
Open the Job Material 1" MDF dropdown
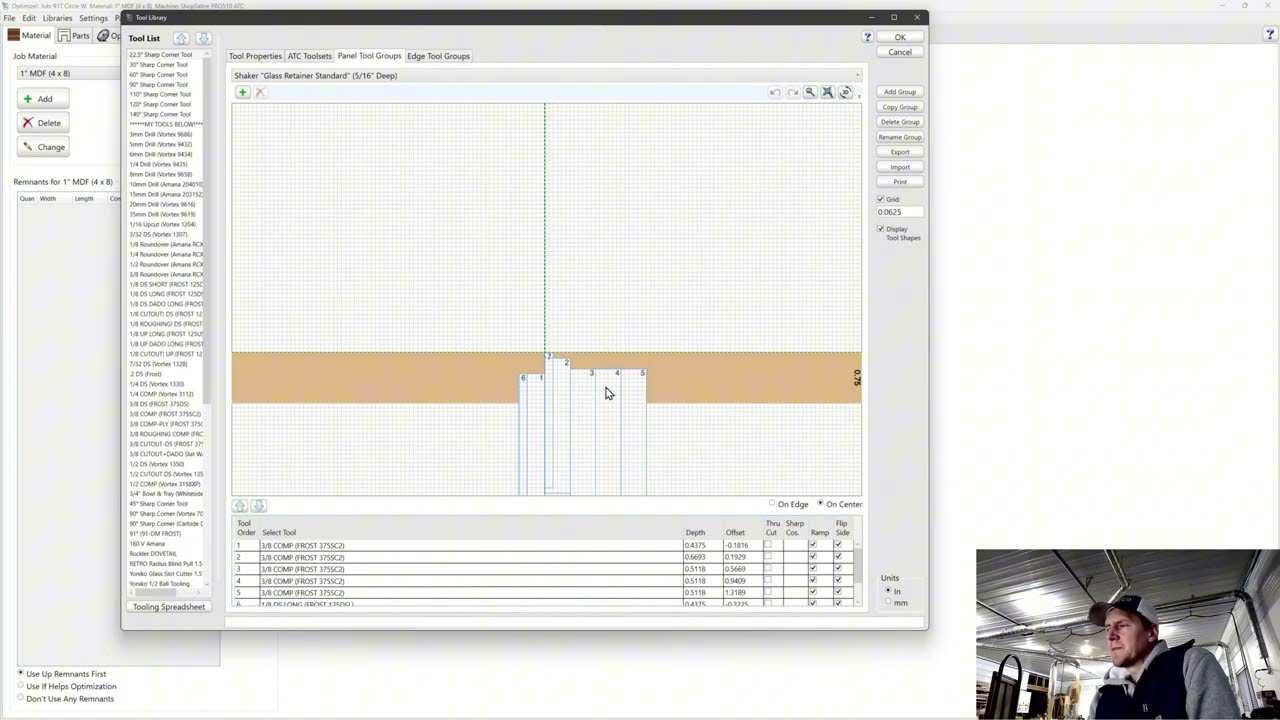tap(68, 73)
